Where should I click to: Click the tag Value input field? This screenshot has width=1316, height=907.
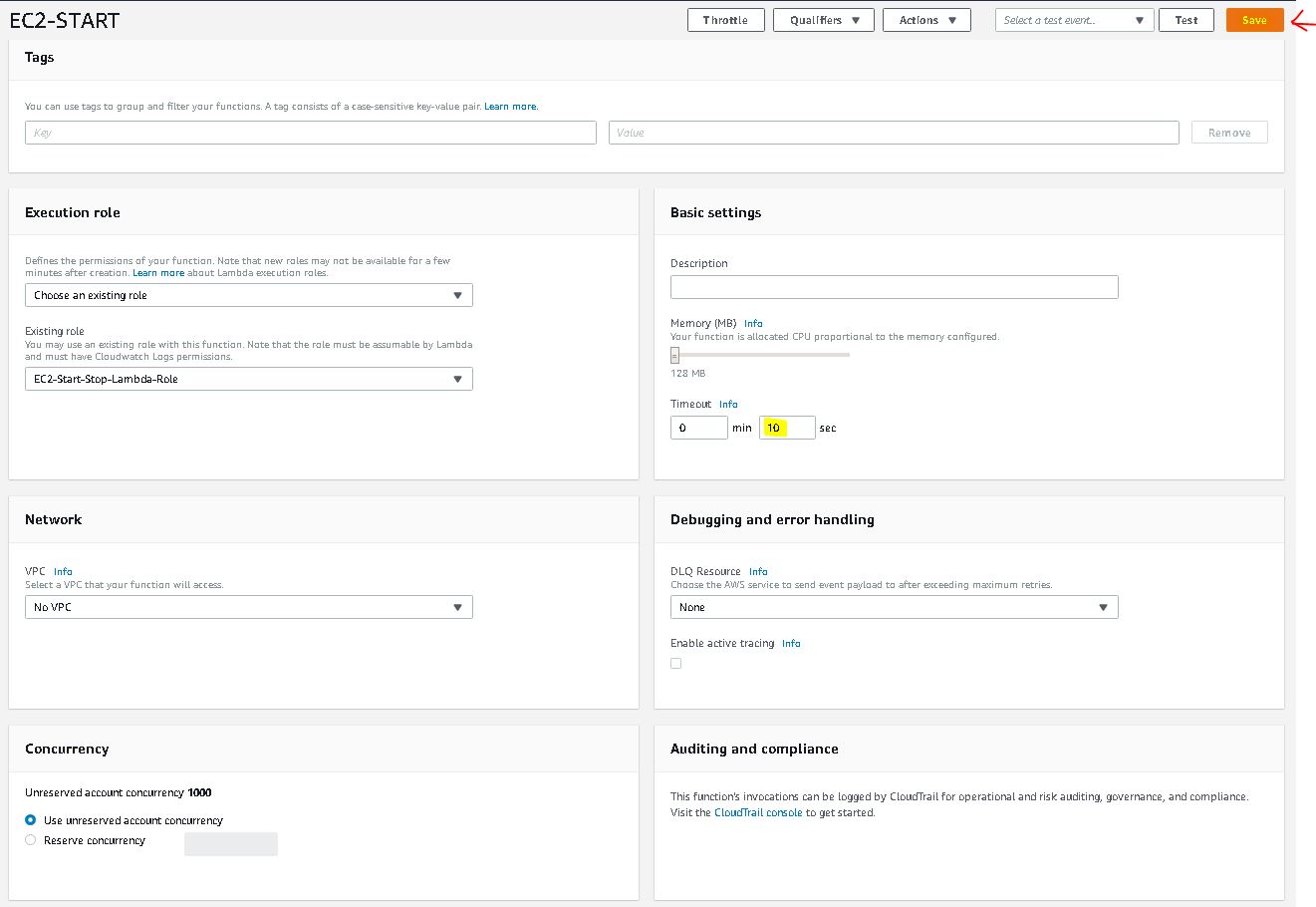(x=894, y=133)
